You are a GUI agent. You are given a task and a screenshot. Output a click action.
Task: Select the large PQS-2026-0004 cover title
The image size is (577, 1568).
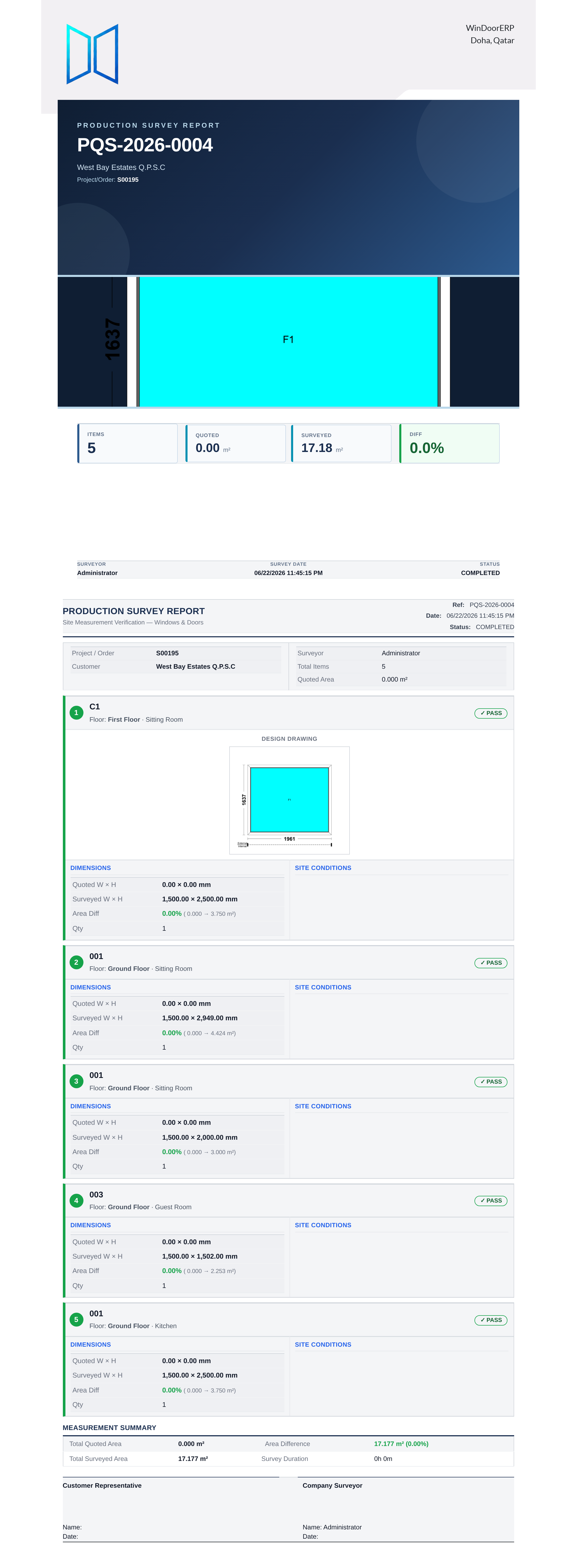[145, 145]
